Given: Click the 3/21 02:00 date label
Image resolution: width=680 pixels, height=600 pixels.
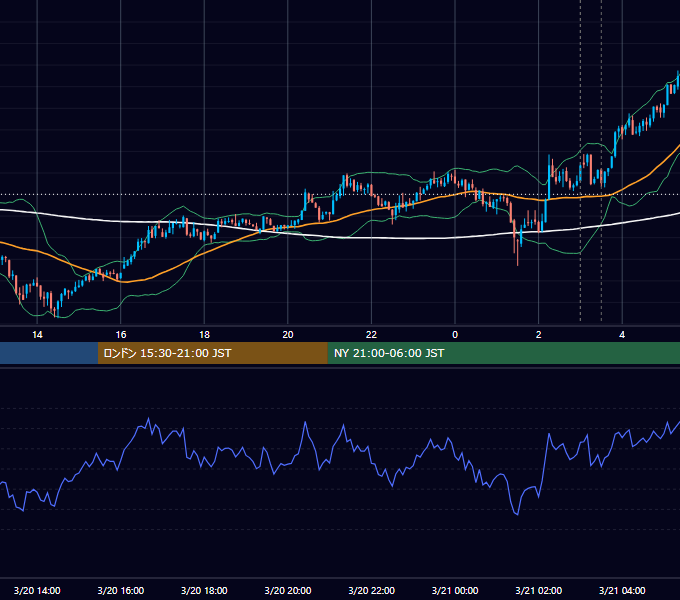Looking at the screenshot, I should pyautogui.click(x=539, y=590).
